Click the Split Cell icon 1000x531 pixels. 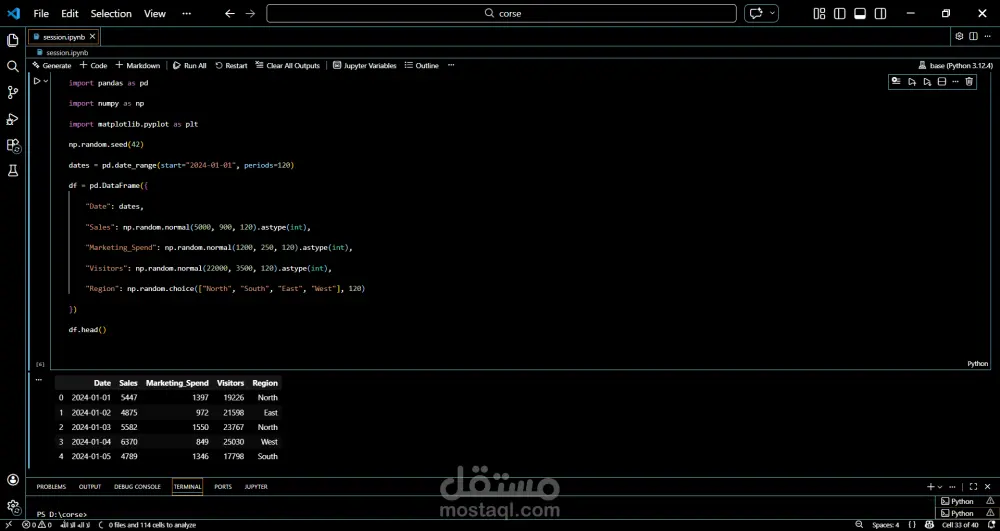[x=941, y=81]
